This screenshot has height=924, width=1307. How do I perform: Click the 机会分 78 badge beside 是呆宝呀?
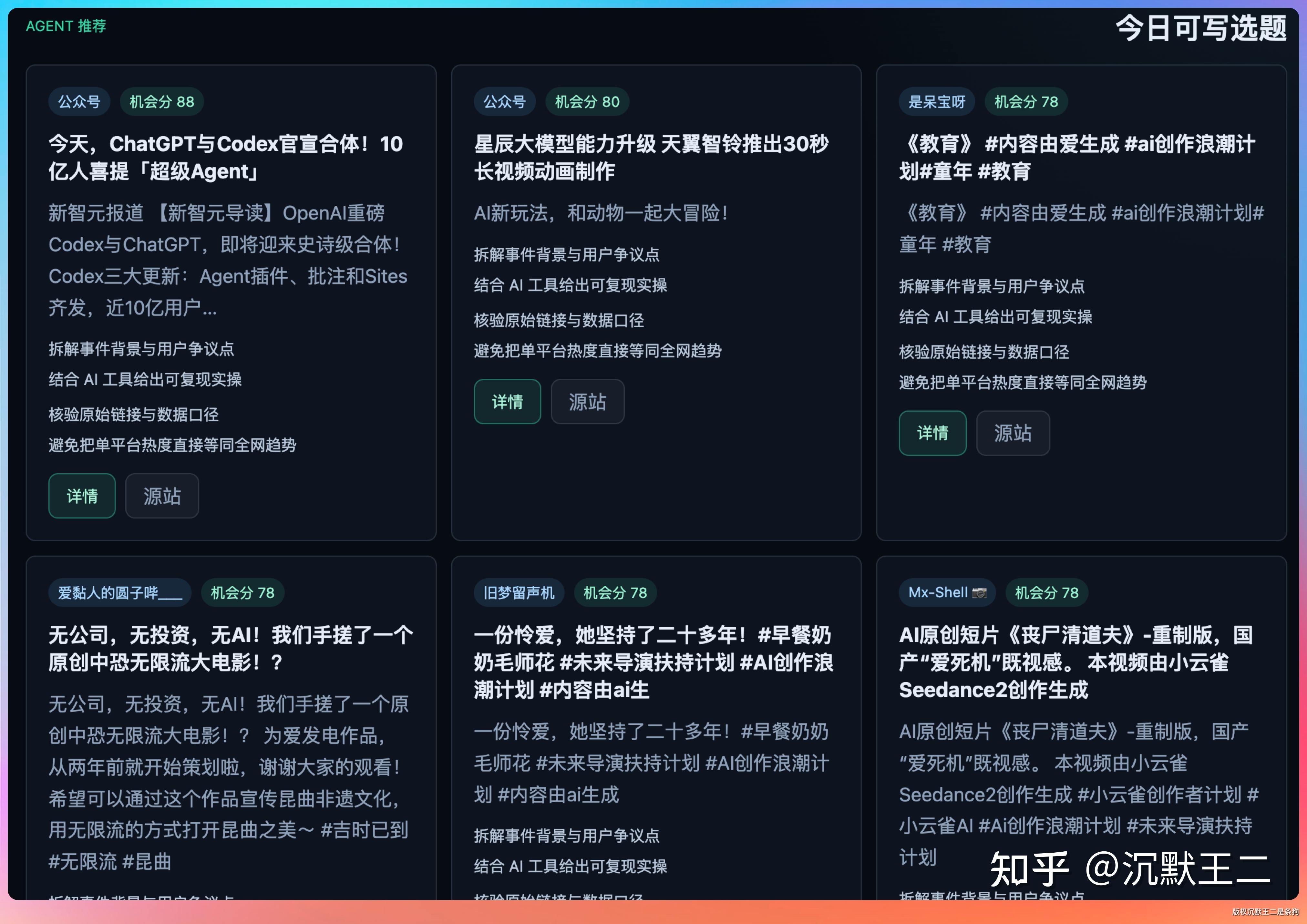pyautogui.click(x=1026, y=102)
